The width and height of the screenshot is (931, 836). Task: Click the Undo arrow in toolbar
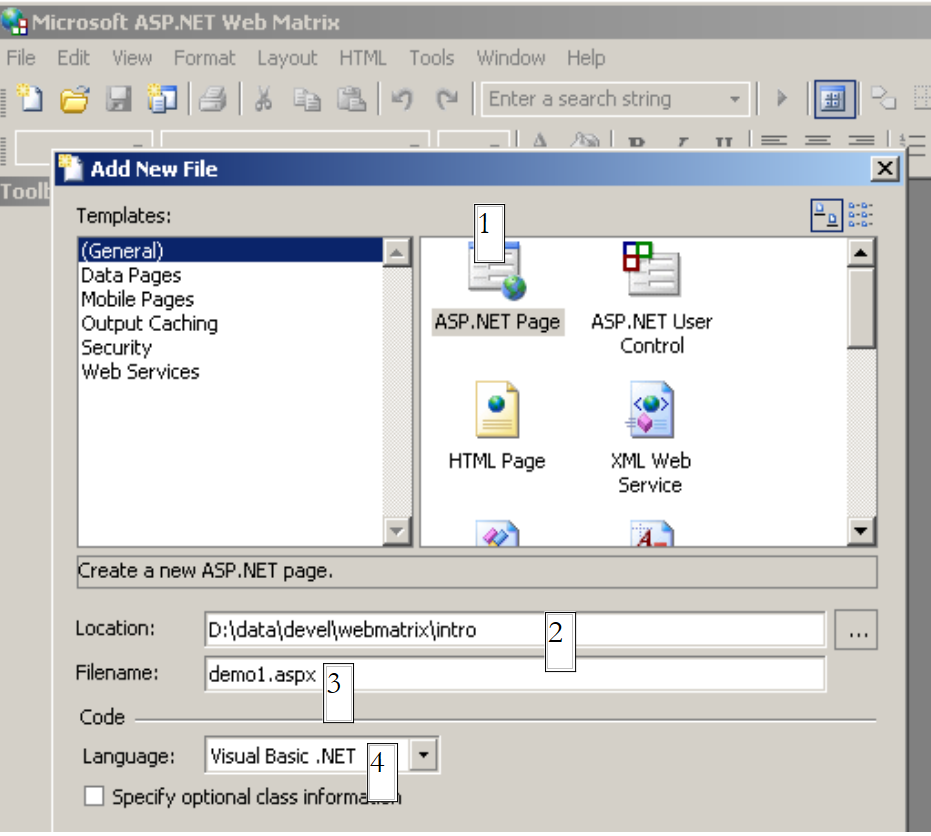(402, 99)
